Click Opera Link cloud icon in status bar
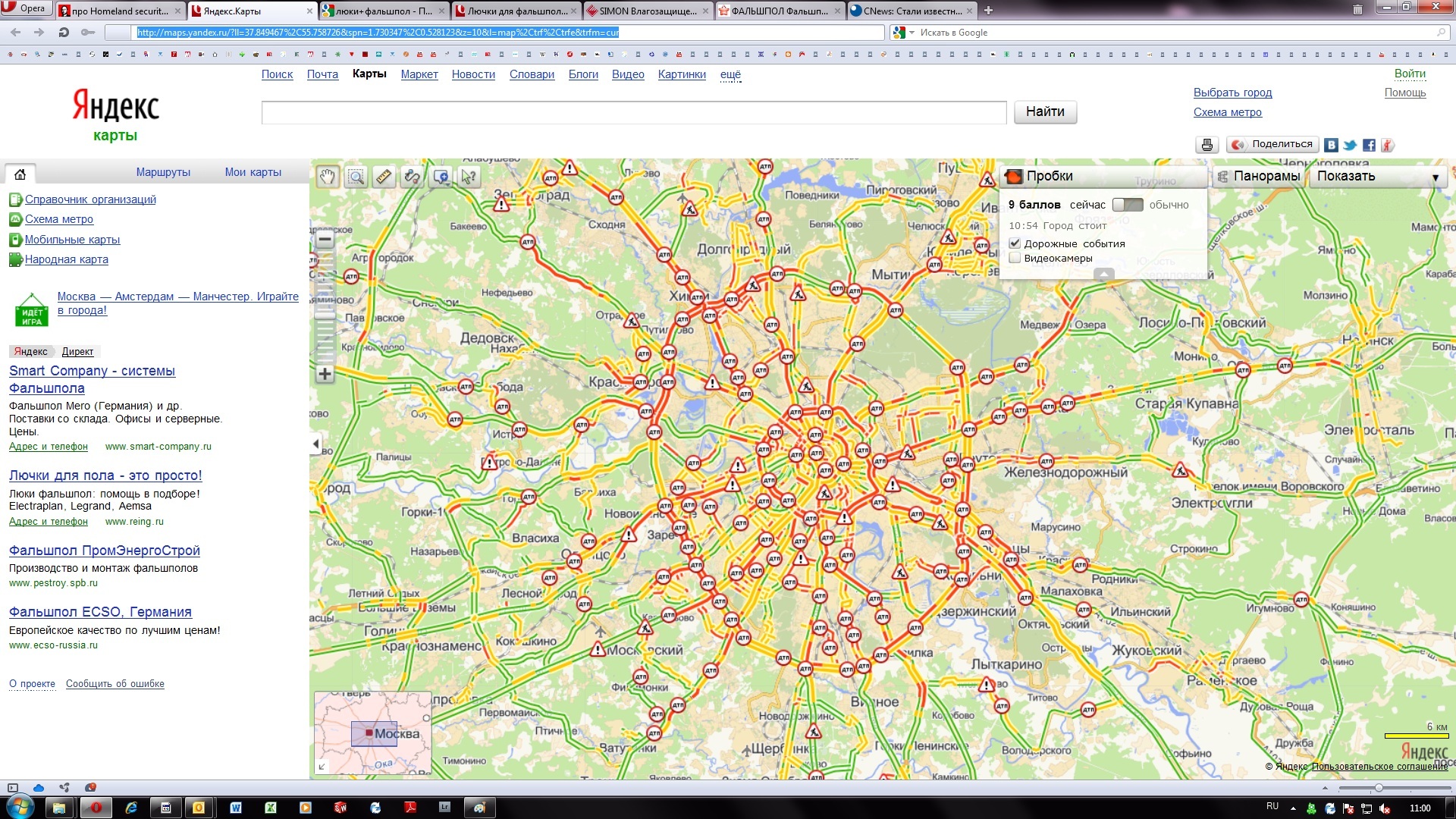The image size is (1456, 819). coord(39,788)
